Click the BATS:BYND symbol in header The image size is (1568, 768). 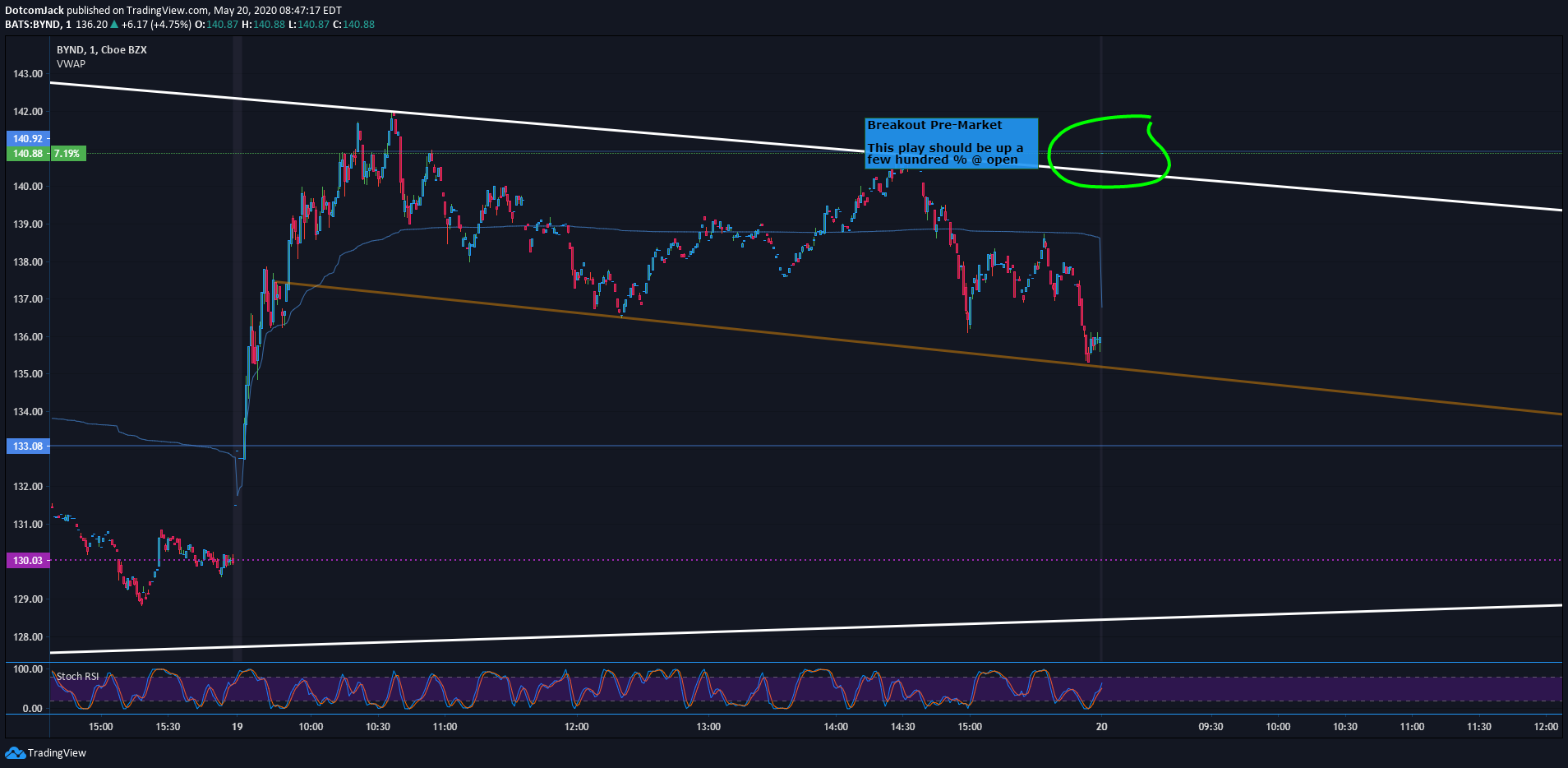click(33, 25)
